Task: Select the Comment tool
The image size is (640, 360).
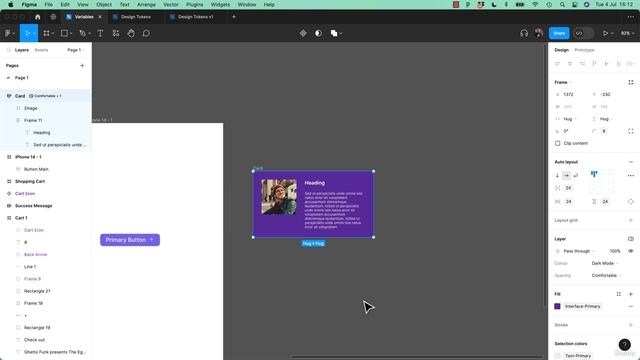Action: (146, 33)
